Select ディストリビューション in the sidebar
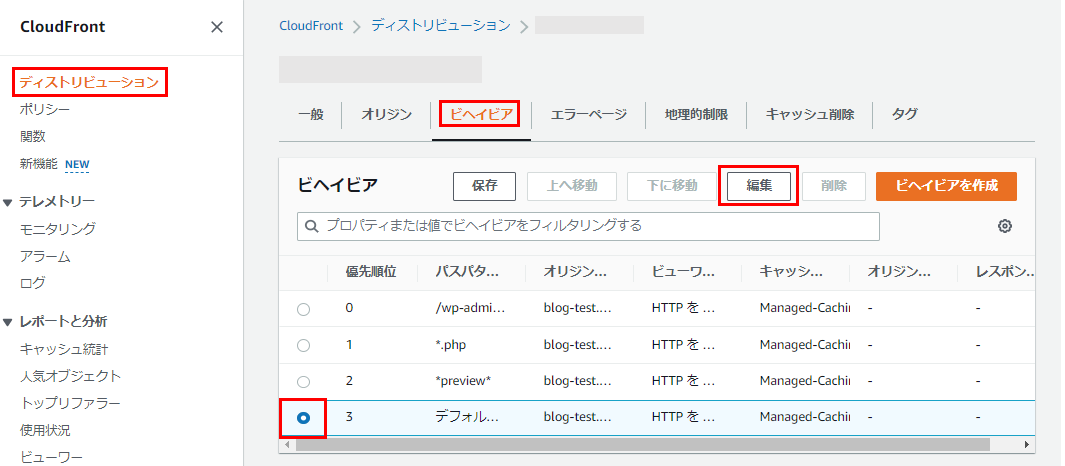Screen dimensions: 1065x466 [89, 83]
